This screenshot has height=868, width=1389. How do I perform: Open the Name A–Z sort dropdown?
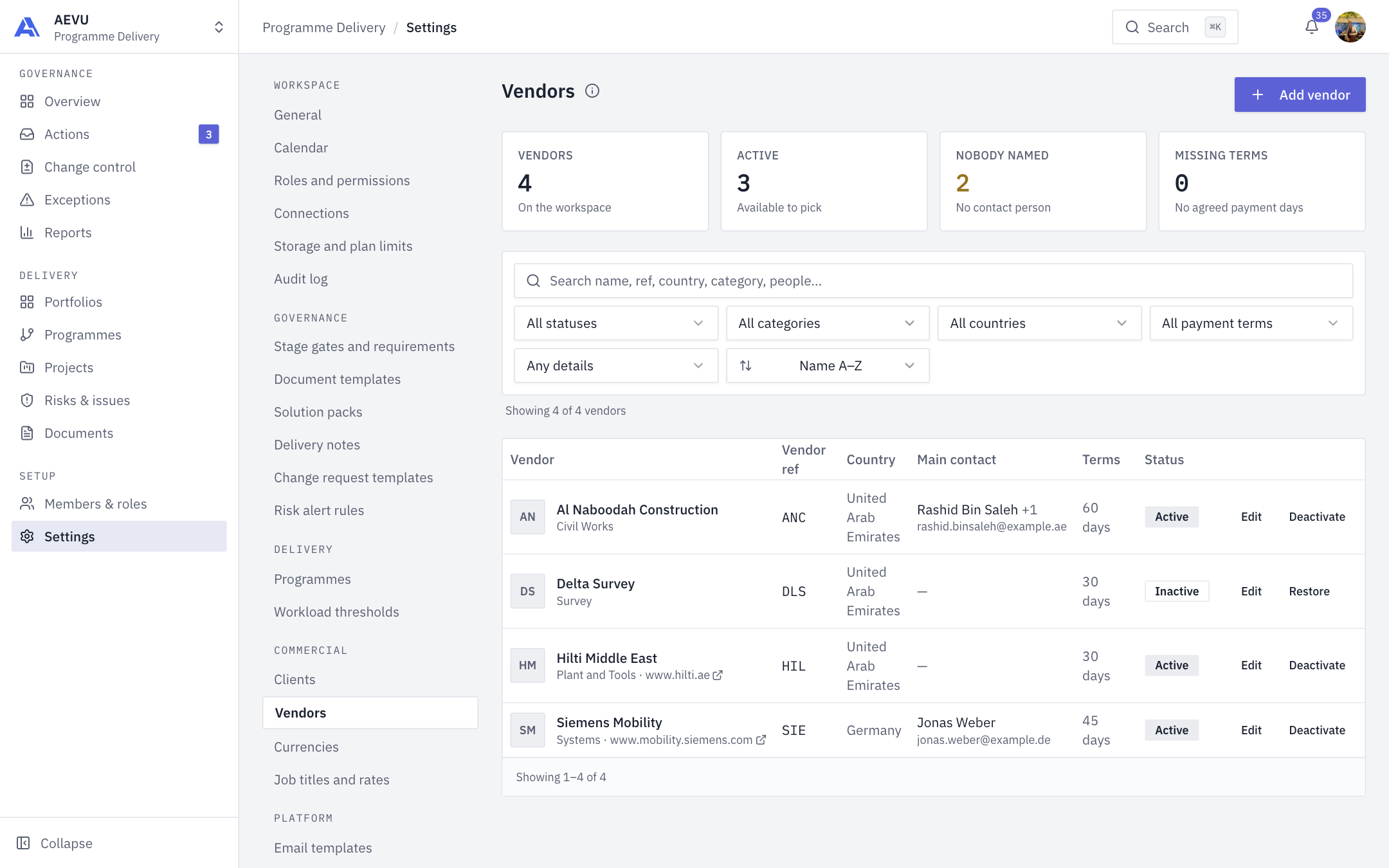828,366
